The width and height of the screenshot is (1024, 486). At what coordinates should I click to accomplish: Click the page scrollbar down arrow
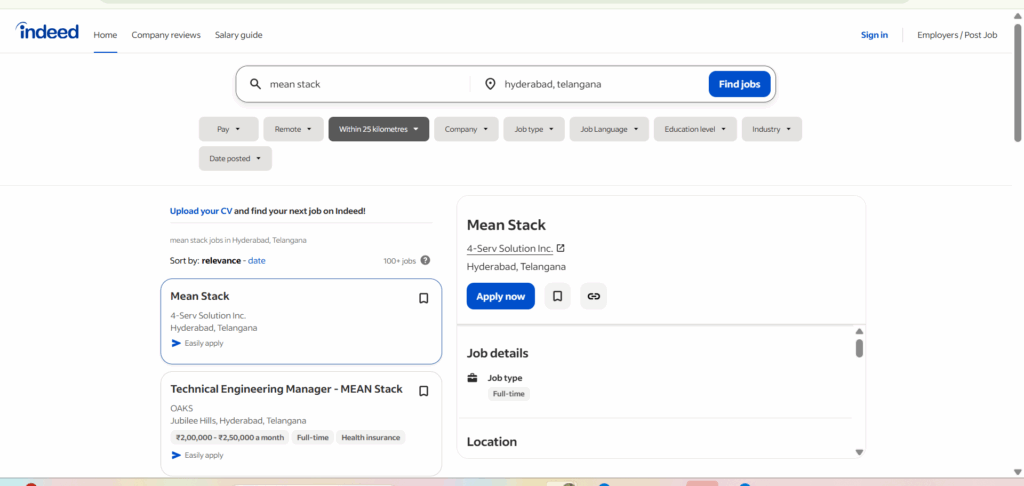[x=1017, y=472]
